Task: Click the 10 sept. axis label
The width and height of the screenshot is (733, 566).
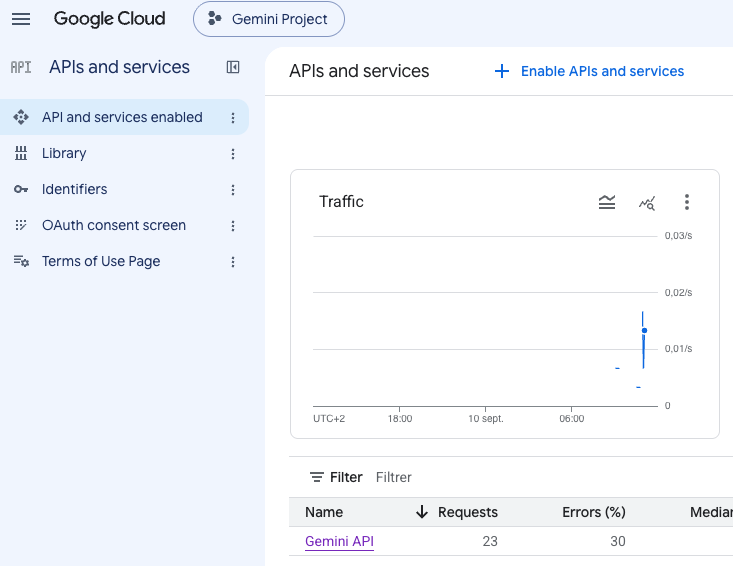Action: 486,418
